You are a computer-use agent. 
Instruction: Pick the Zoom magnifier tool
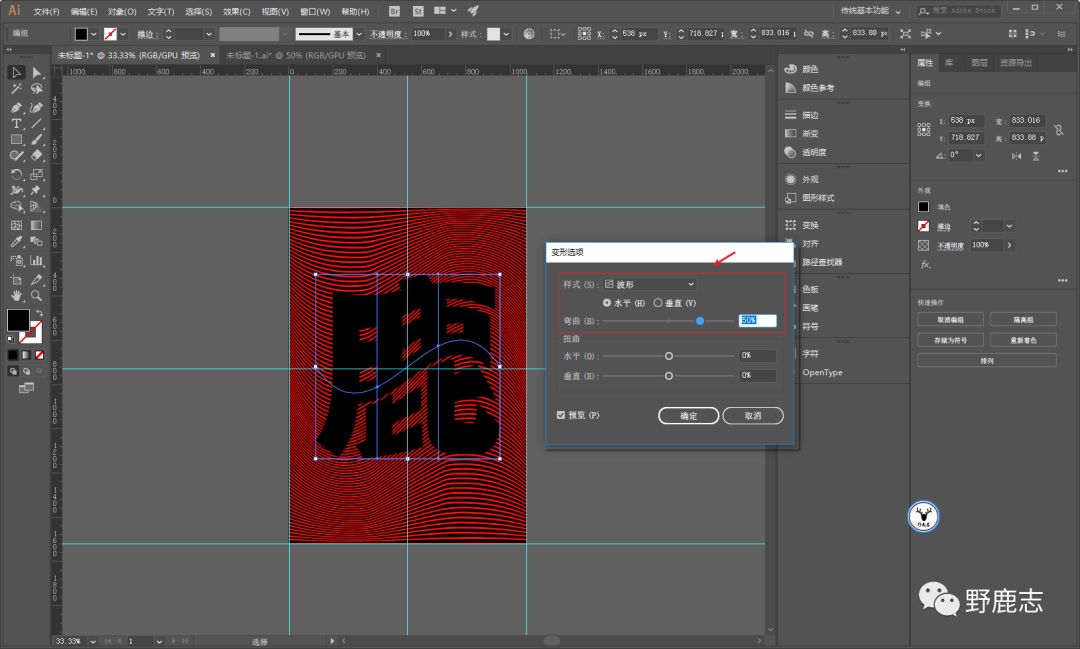point(37,296)
